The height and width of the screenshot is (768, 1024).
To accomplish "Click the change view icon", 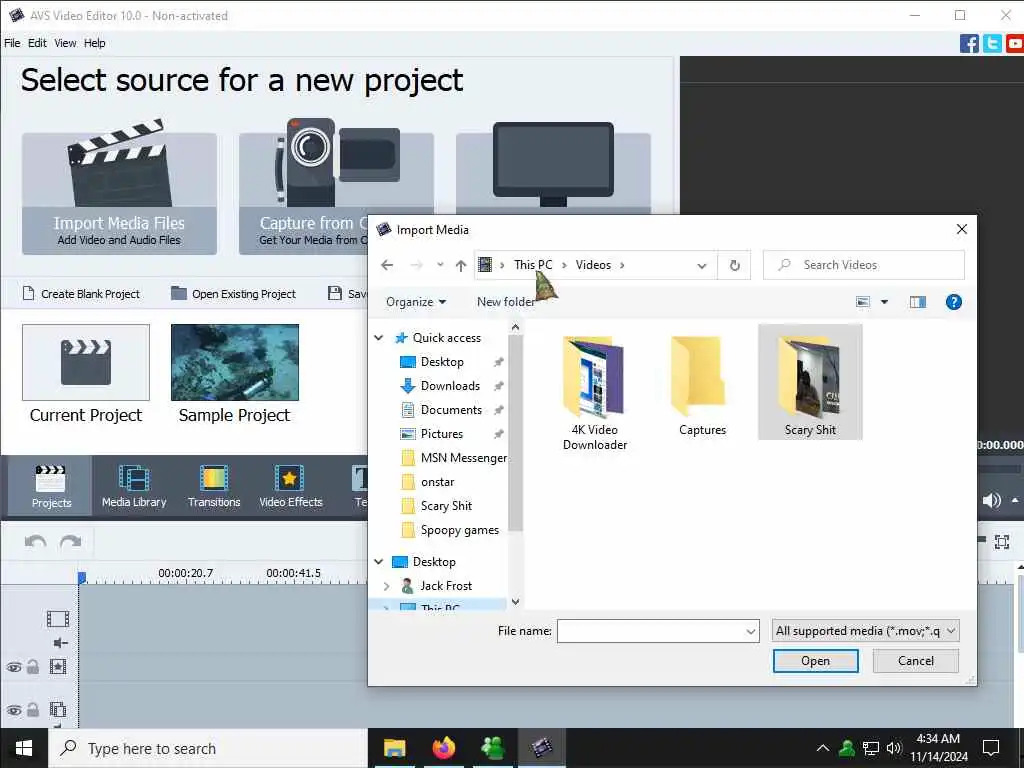I will [863, 302].
